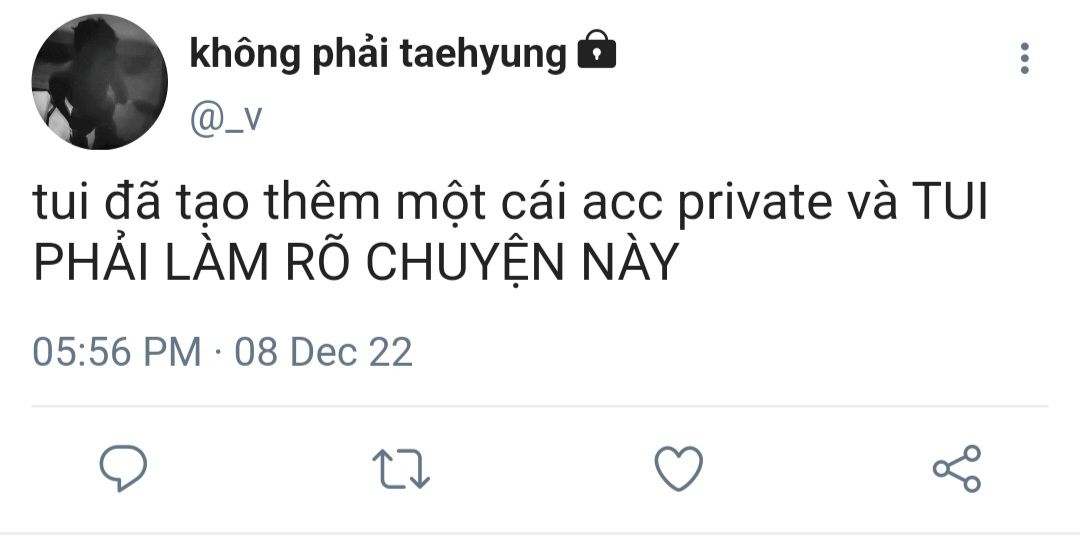Open the profile via name 'không phải taehyung'
This screenshot has height=543, width=1080.
point(377,54)
